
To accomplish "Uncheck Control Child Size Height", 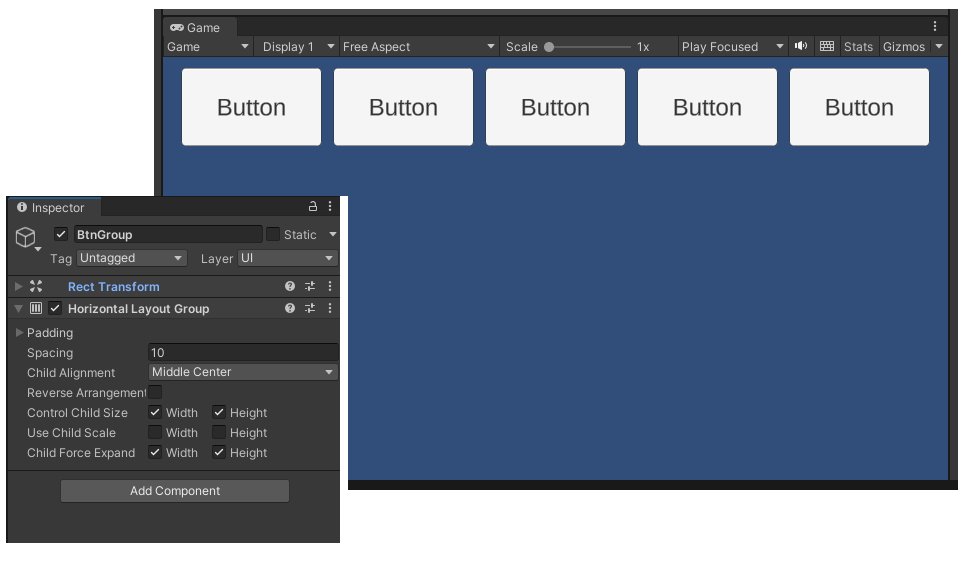I will tap(218, 412).
